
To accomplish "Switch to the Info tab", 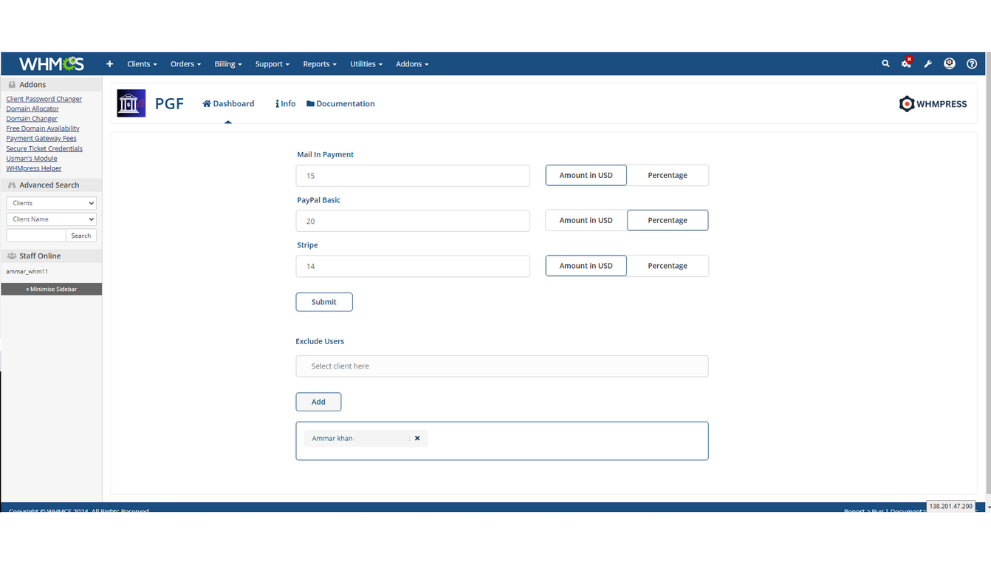I will 286,104.
